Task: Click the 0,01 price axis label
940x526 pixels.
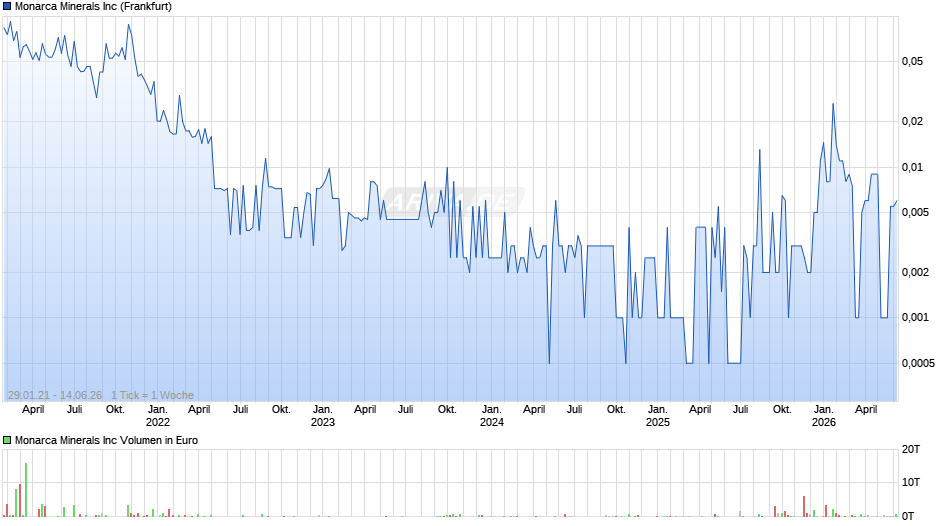Action: pos(912,167)
